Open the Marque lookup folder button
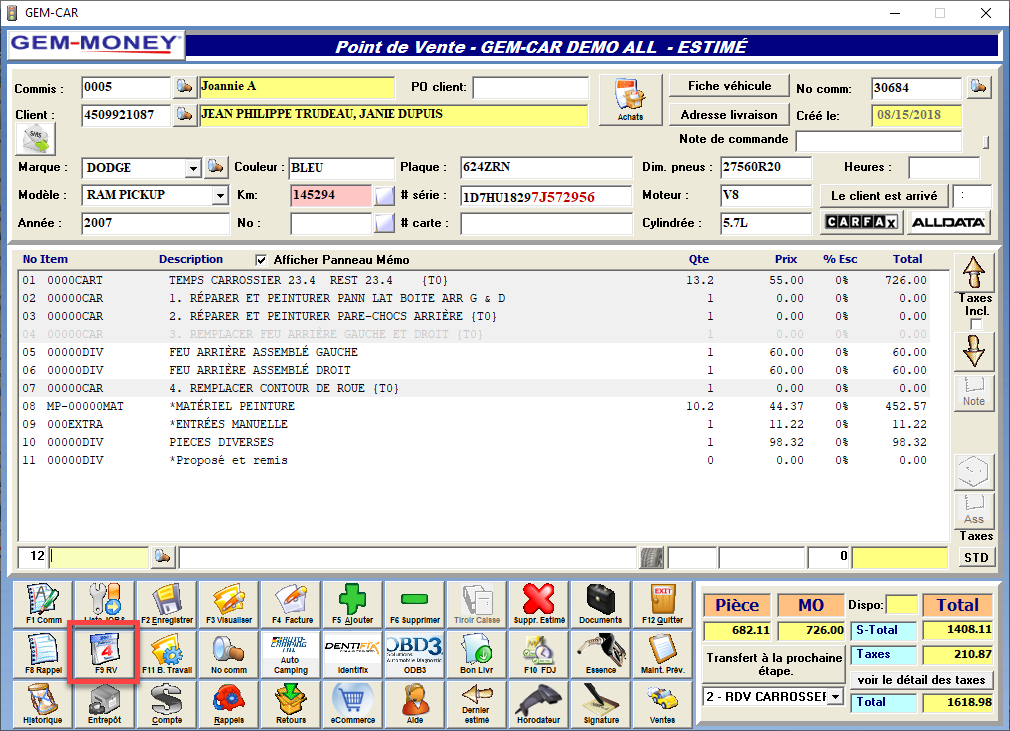Image resolution: width=1010 pixels, height=731 pixels. pyautogui.click(x=216, y=167)
